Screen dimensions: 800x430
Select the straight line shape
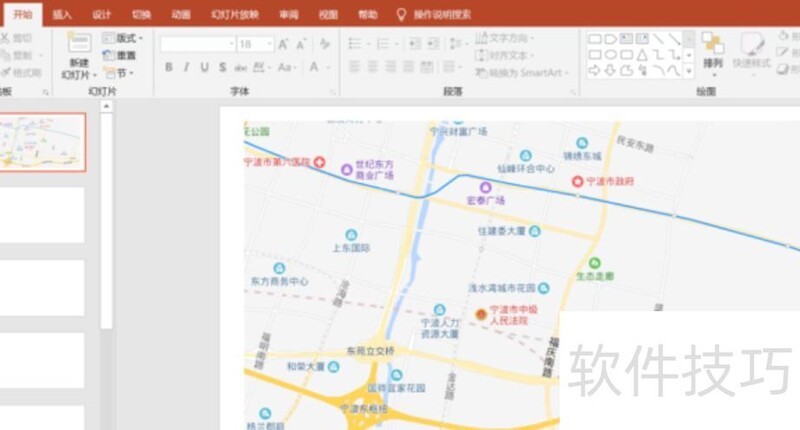[x=658, y=39]
